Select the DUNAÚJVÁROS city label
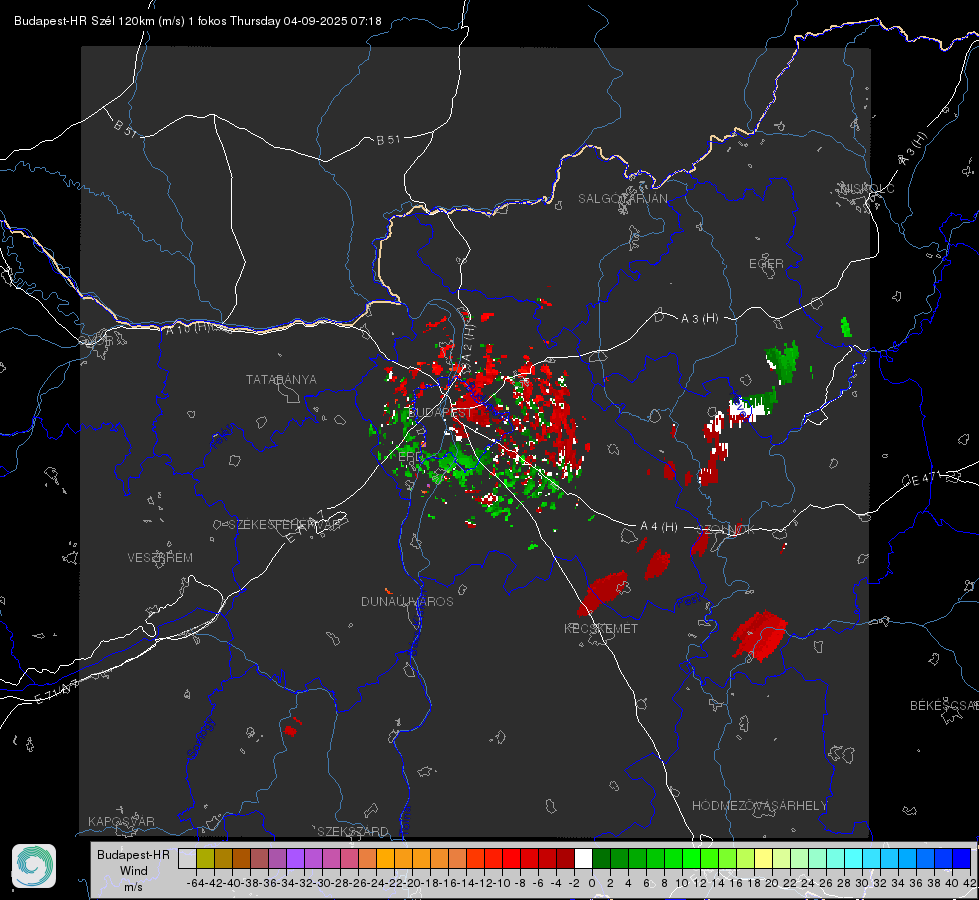This screenshot has width=979, height=900. point(407,601)
